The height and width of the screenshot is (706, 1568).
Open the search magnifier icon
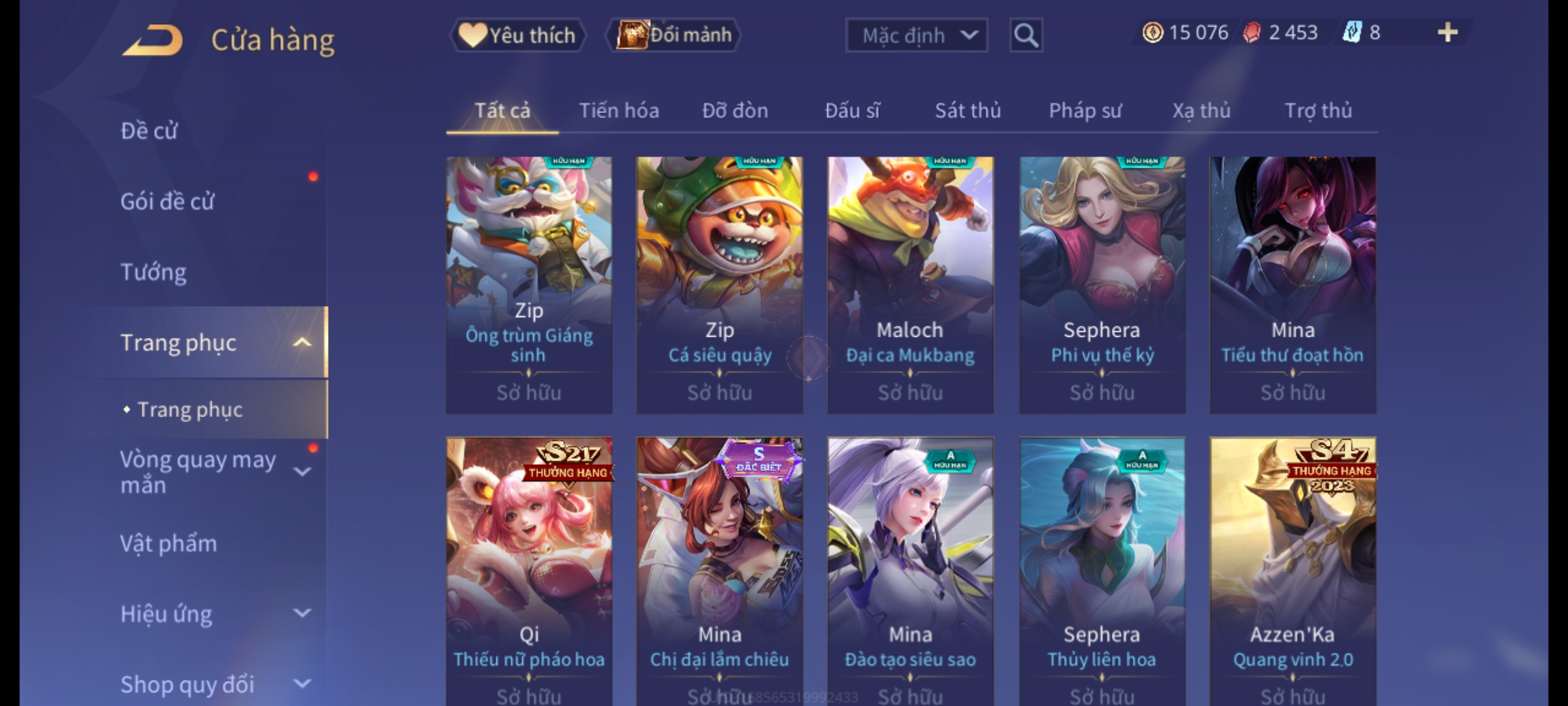pyautogui.click(x=1026, y=35)
